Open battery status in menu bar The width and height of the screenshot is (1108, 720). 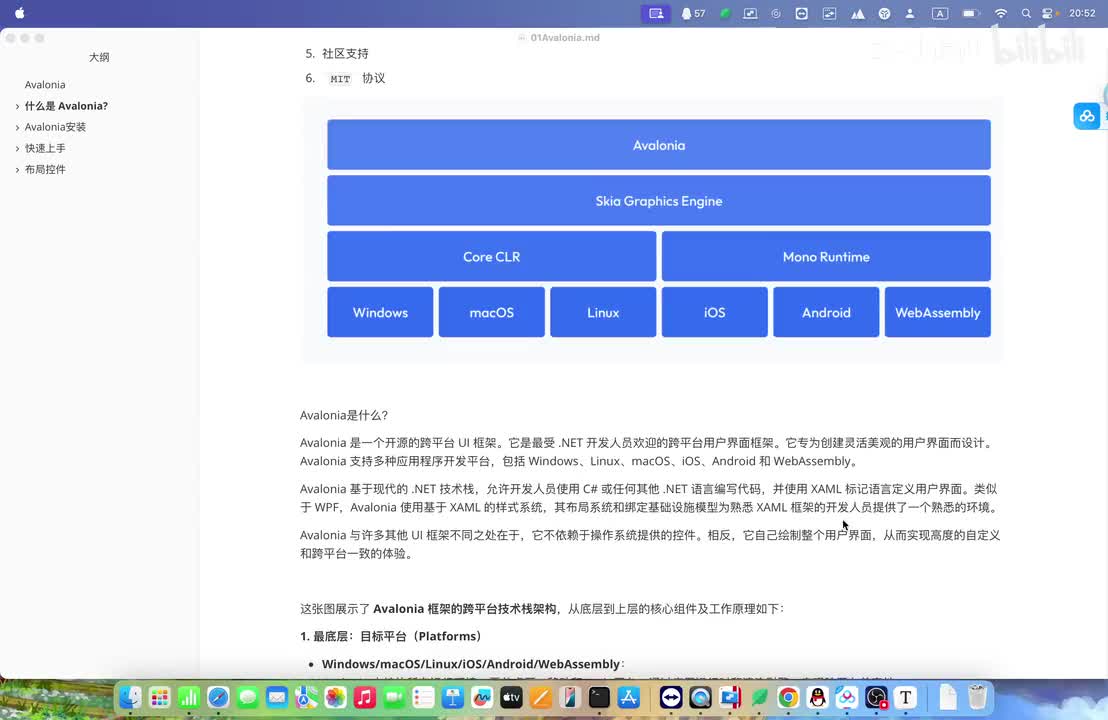(x=972, y=13)
